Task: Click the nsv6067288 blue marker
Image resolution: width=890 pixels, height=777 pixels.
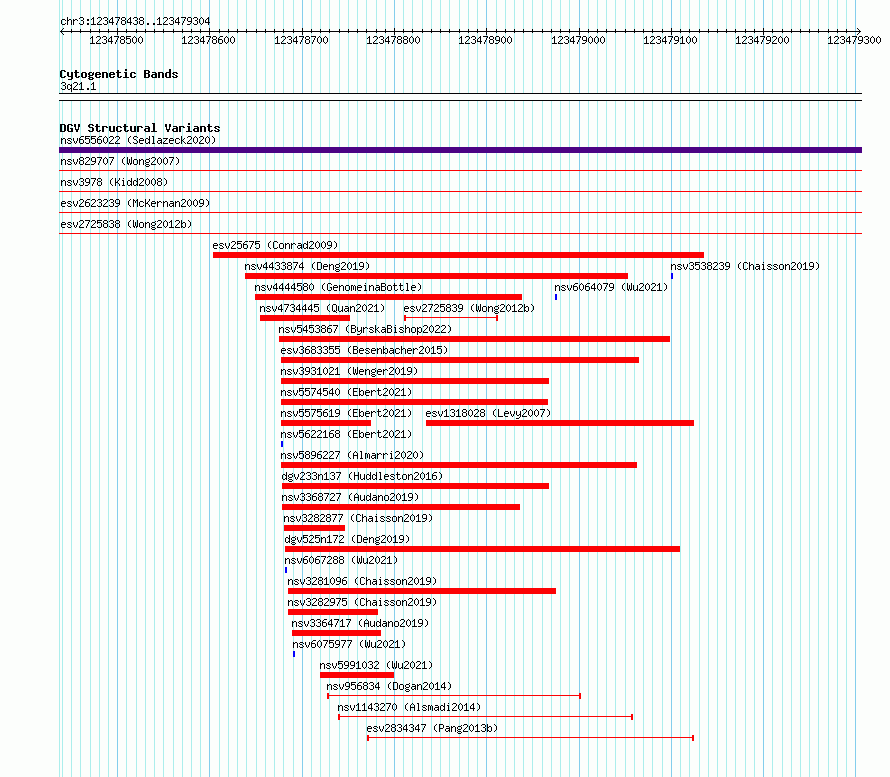Action: tap(286, 570)
